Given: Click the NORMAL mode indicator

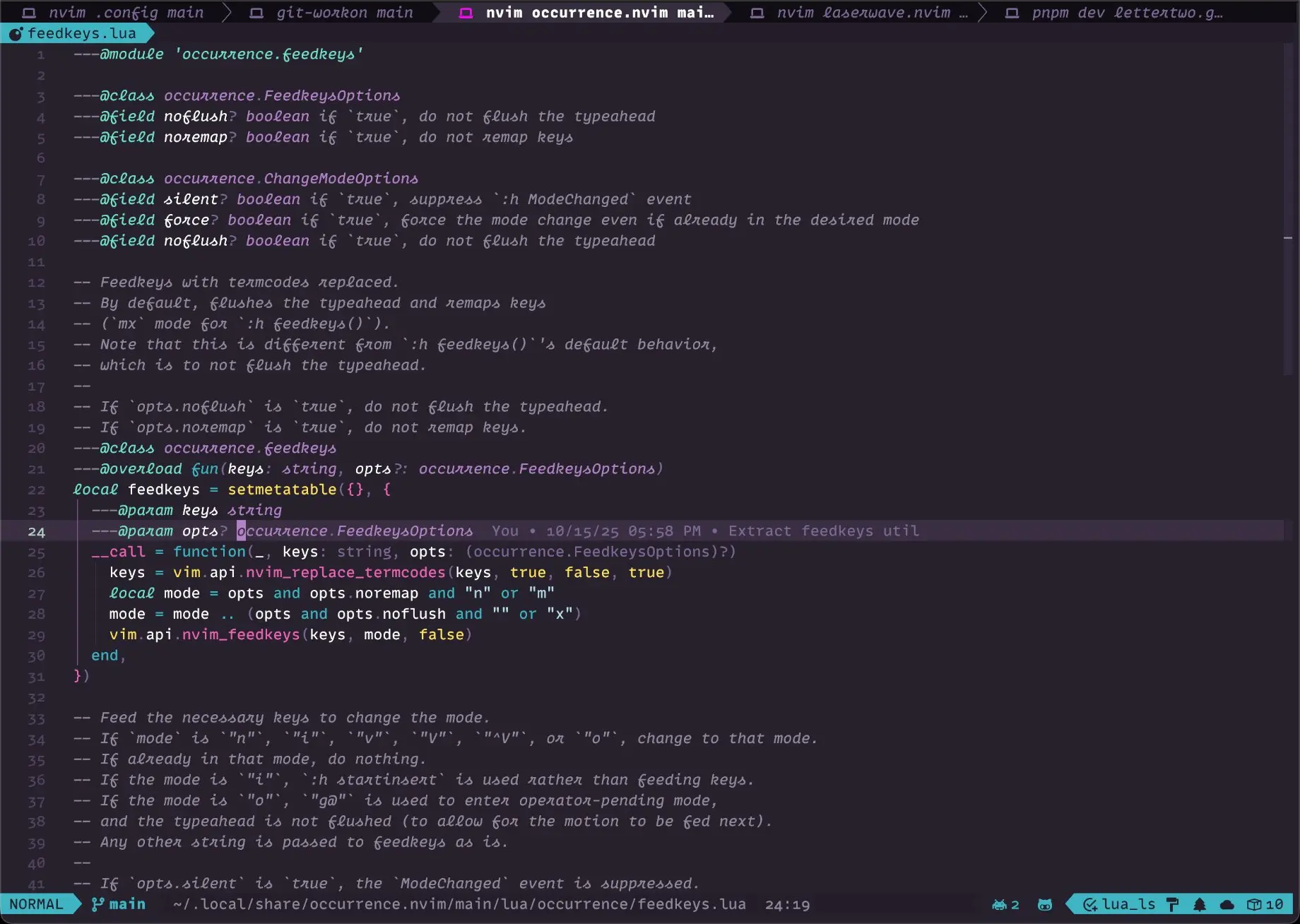Looking at the screenshot, I should [x=36, y=904].
